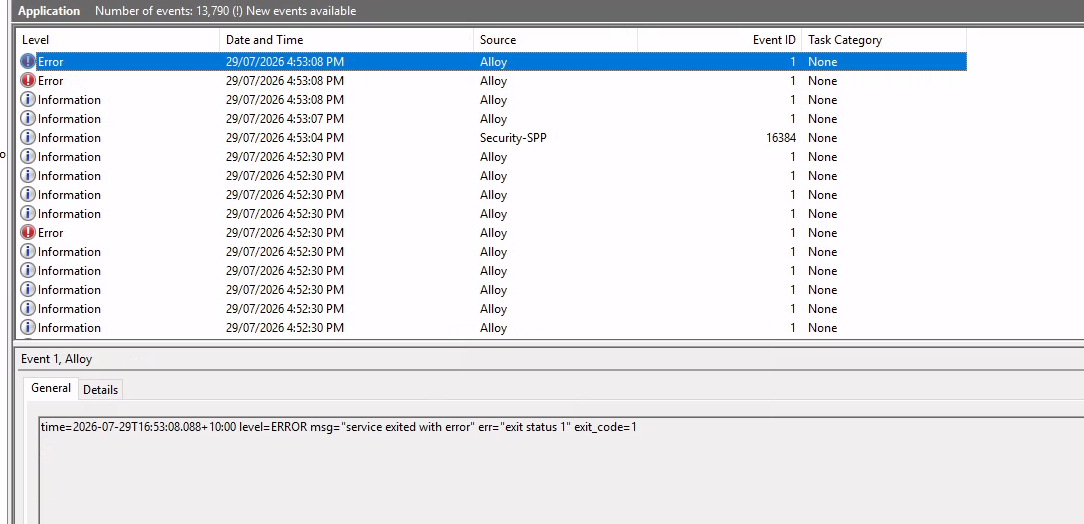The image size is (1084, 524).
Task: Click the Task Category column header
Action: pyautogui.click(x=884, y=40)
